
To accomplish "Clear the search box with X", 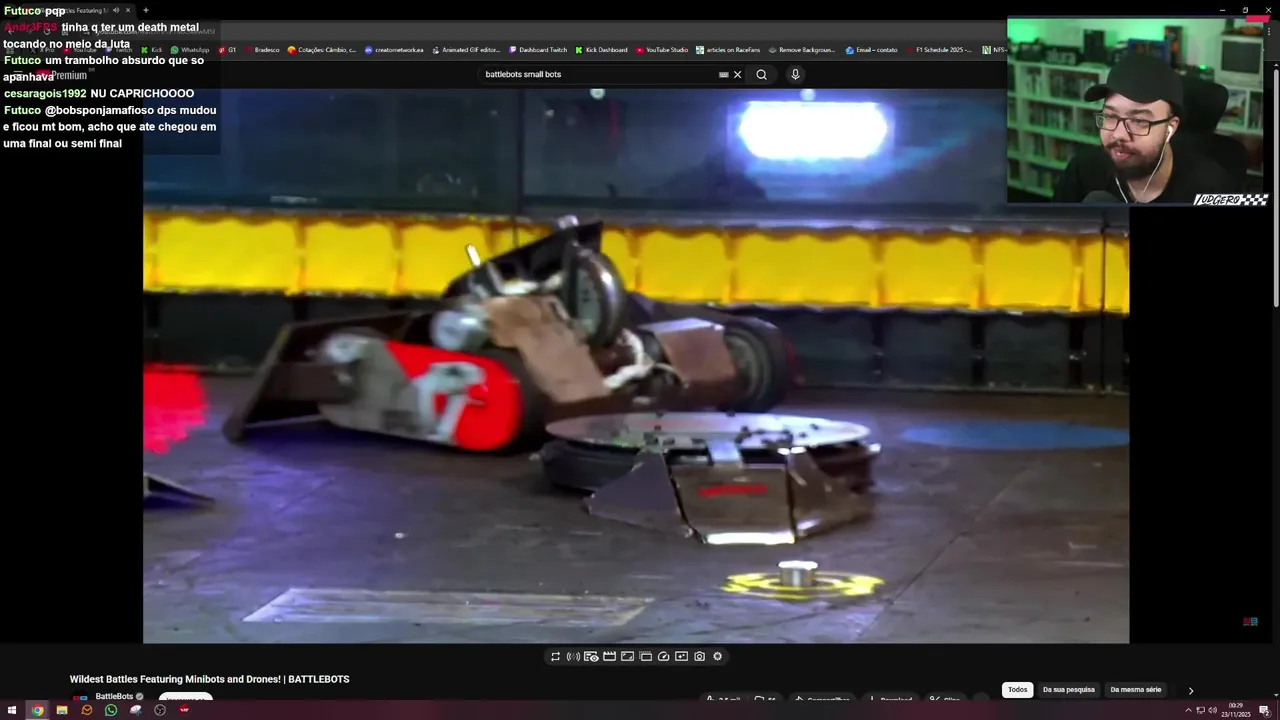I will (x=738, y=74).
